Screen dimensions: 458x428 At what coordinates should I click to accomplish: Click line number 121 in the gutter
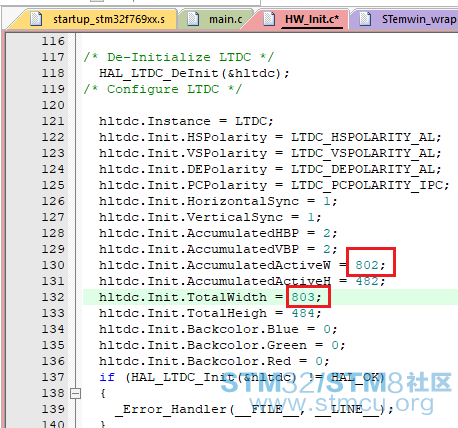53,121
